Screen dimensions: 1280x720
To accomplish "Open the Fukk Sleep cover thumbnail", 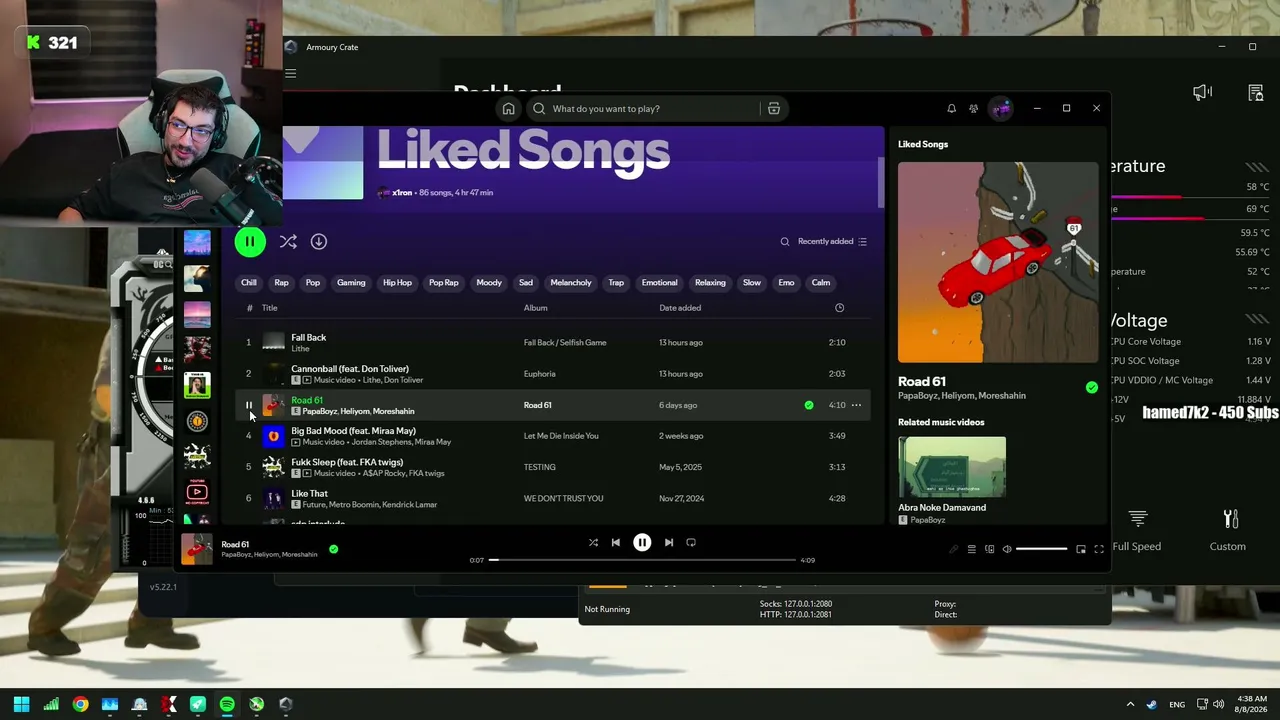I will pyautogui.click(x=273, y=467).
